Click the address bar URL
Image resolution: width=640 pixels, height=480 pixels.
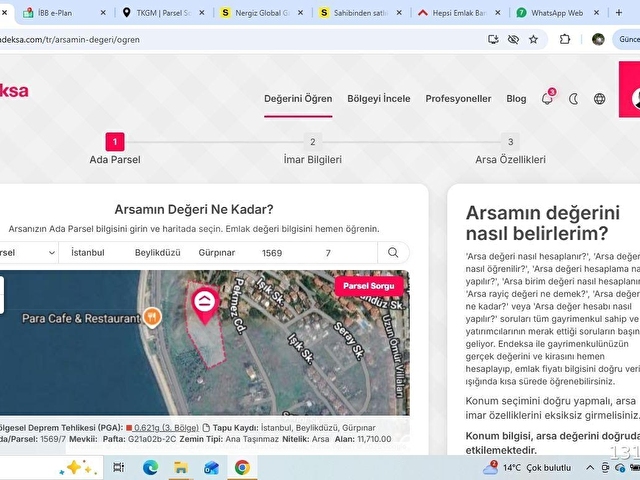[70, 40]
